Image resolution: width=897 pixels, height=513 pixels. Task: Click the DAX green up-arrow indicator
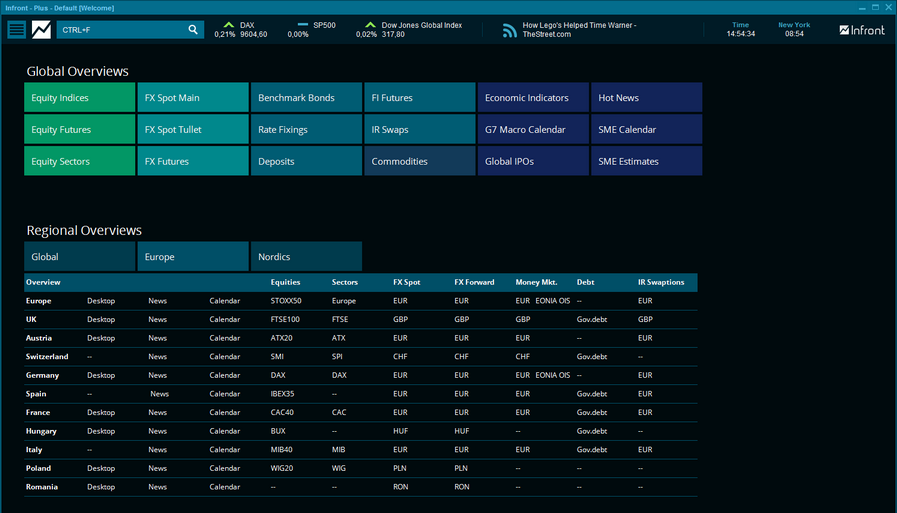pos(228,25)
